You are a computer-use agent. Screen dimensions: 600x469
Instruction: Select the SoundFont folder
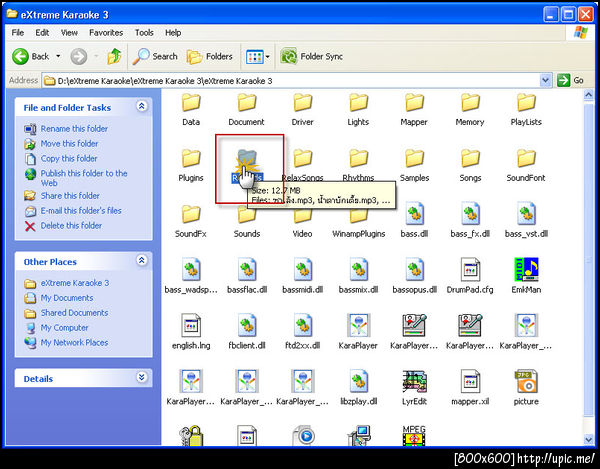tap(526, 165)
